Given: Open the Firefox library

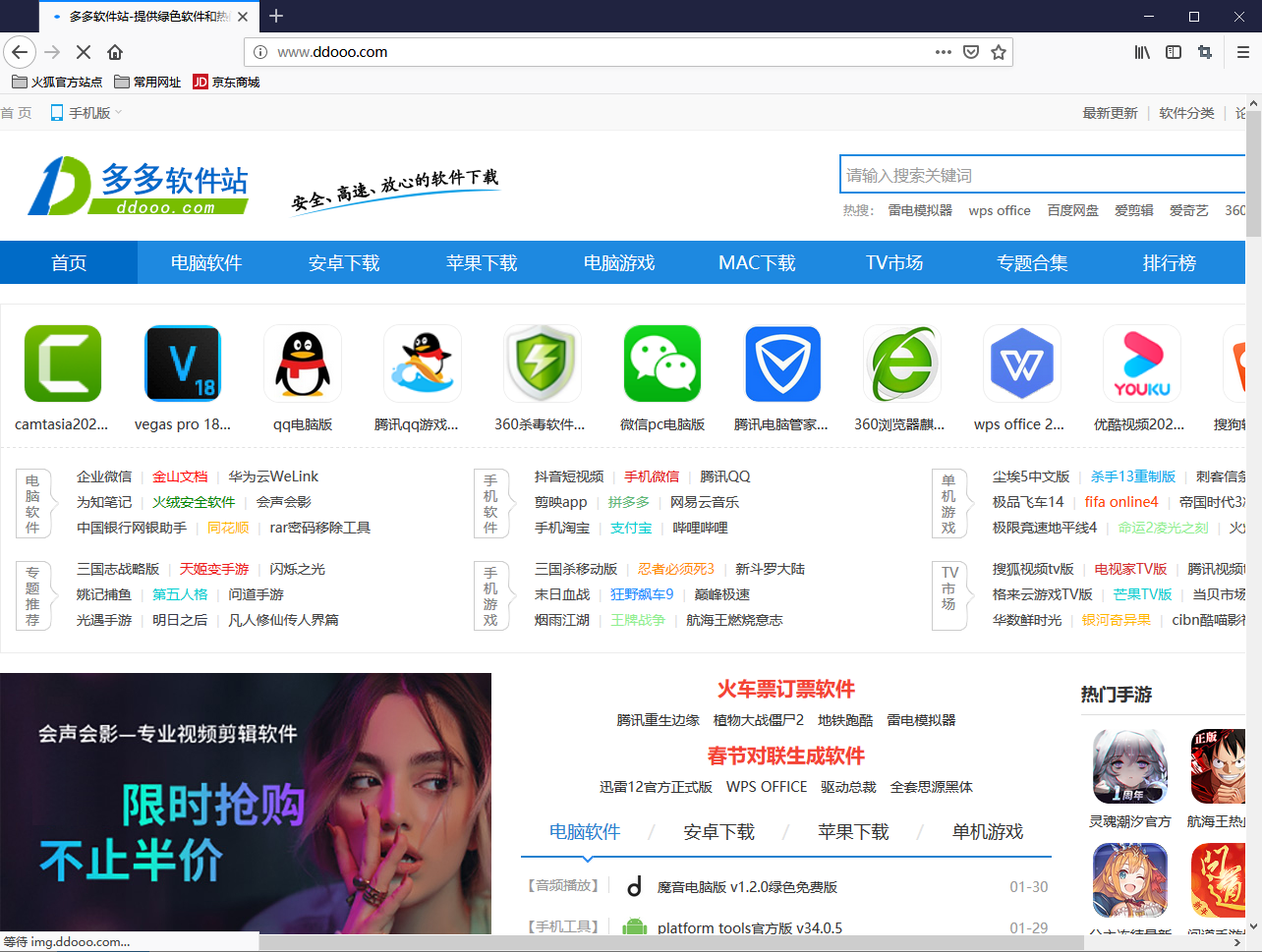Looking at the screenshot, I should coord(1142,52).
